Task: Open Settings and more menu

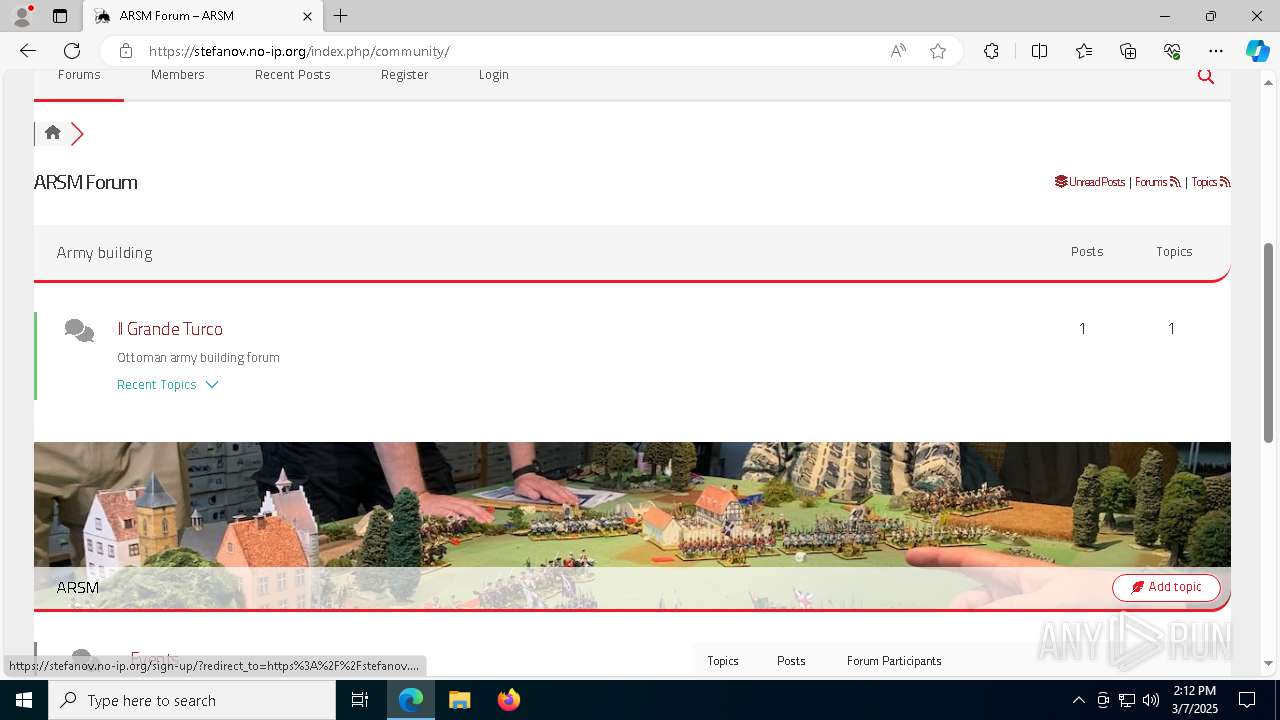Action: pos(1216,51)
